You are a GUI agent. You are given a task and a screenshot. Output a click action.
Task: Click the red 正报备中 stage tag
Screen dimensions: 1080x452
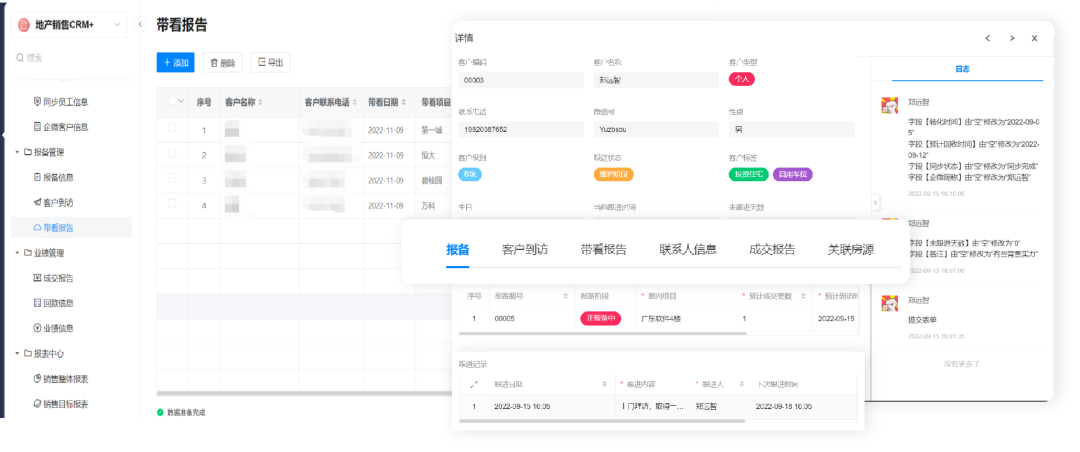pos(600,318)
